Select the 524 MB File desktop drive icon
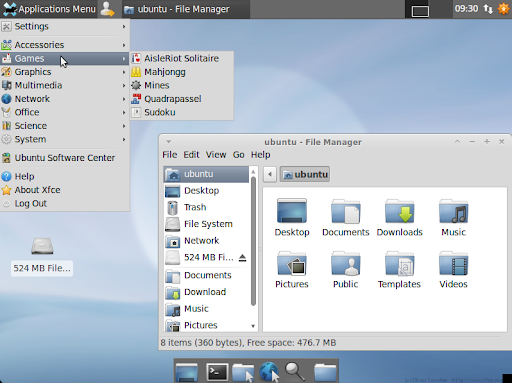The width and height of the screenshot is (512, 383). click(42, 256)
